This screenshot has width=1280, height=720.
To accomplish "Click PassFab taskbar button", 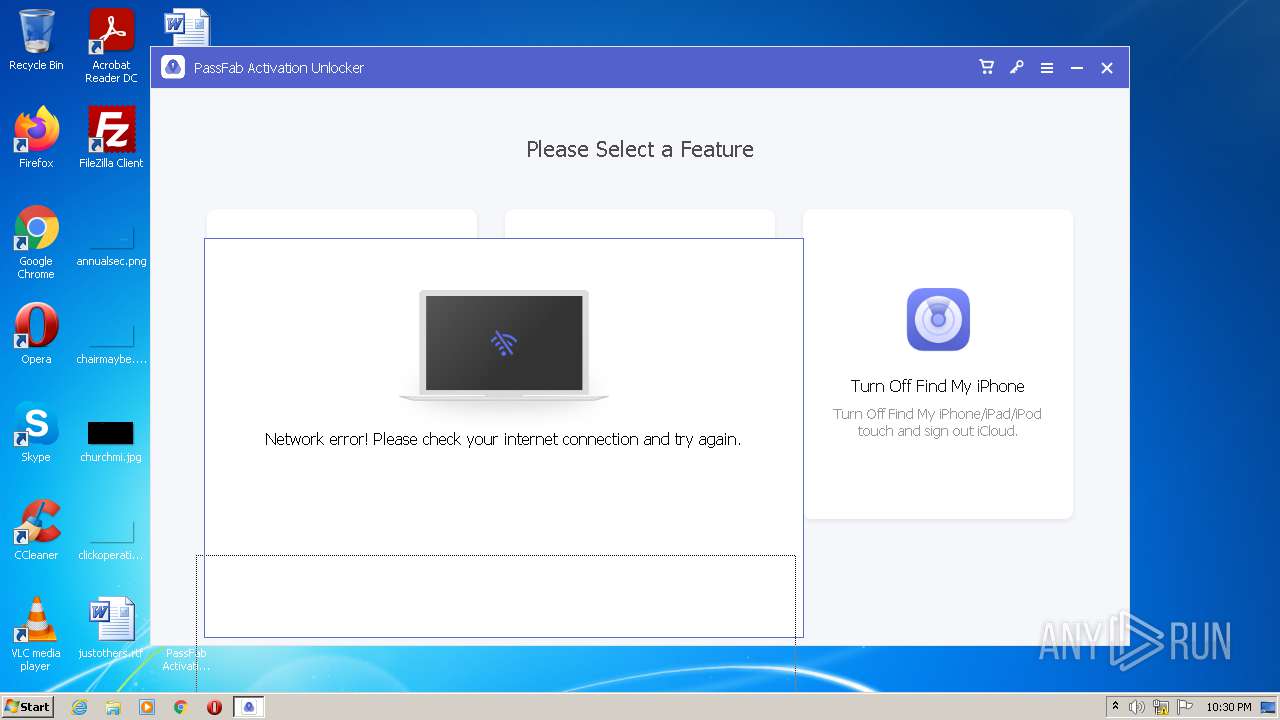I will click(x=249, y=707).
